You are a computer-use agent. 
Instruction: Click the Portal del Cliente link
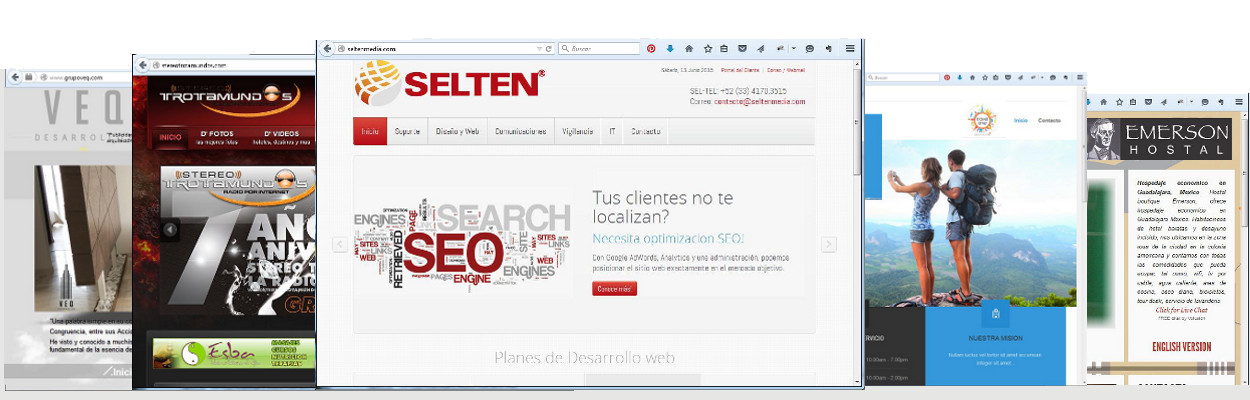[x=741, y=70]
